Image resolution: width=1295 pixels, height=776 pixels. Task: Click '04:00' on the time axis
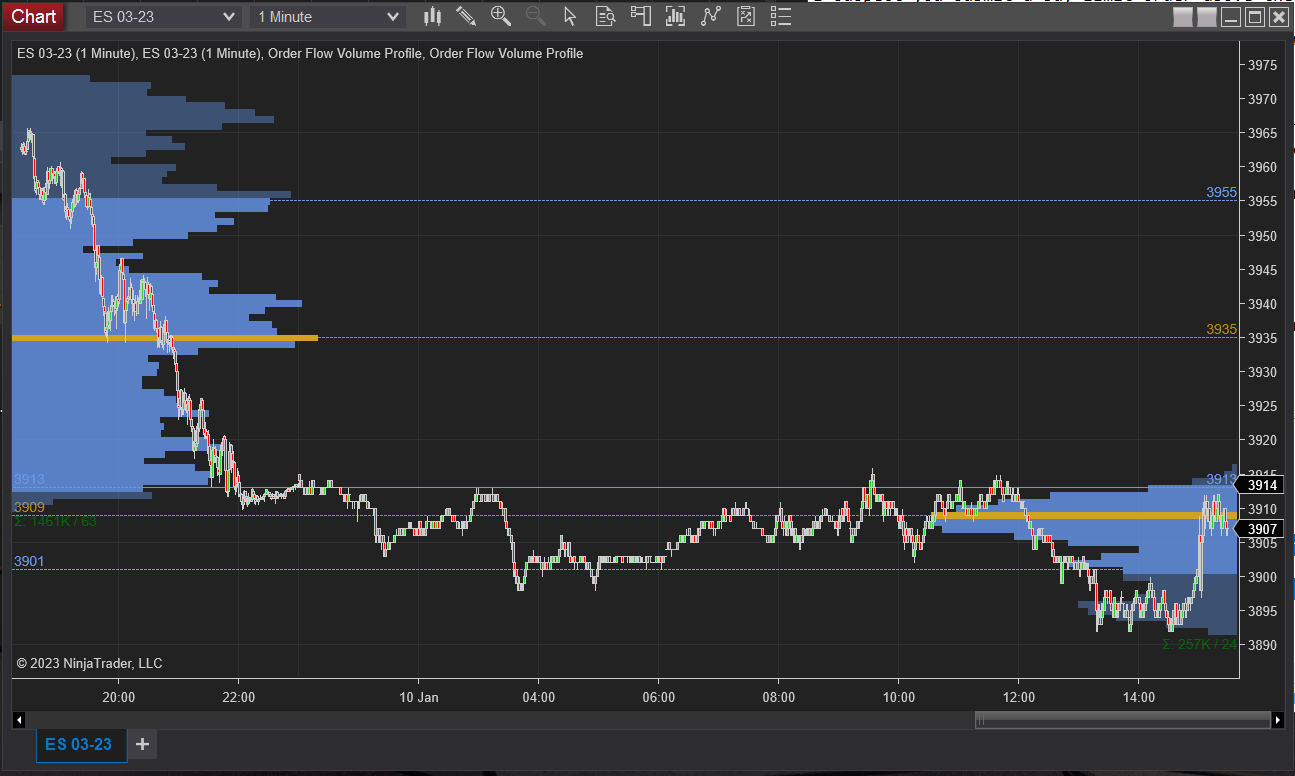point(538,697)
